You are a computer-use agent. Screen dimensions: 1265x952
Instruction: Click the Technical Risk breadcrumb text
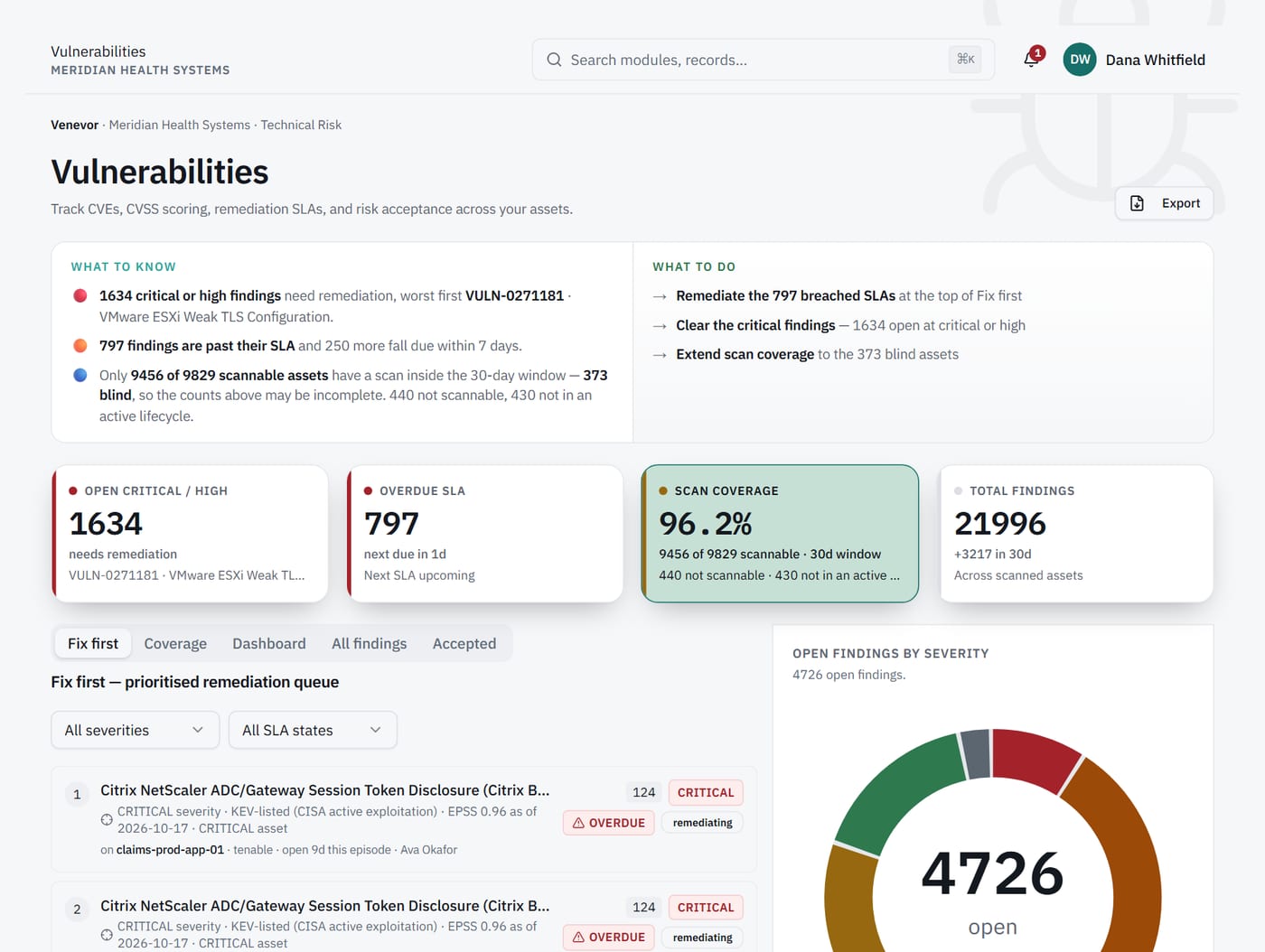pos(301,125)
